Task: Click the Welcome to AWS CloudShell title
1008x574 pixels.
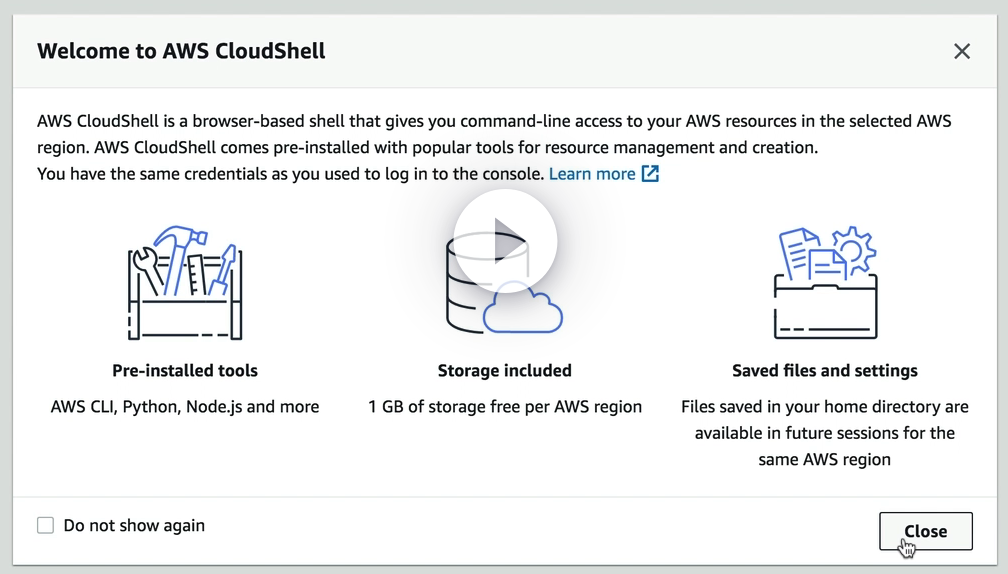Action: pos(181,51)
